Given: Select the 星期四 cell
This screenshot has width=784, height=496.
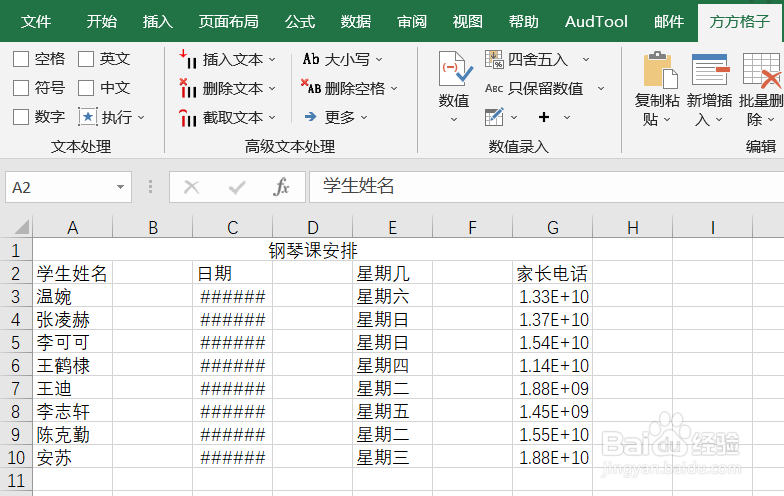Looking at the screenshot, I should [392, 366].
